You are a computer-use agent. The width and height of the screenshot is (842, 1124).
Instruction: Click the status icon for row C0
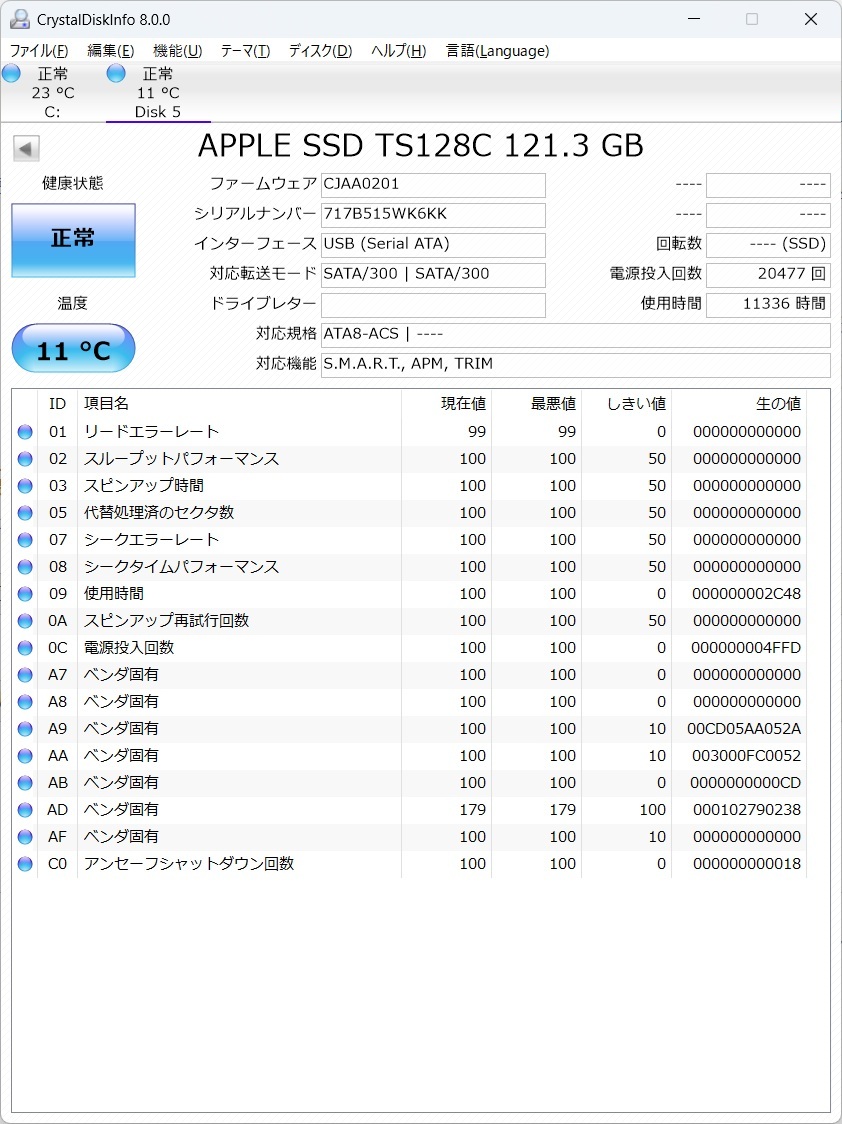tap(25, 864)
